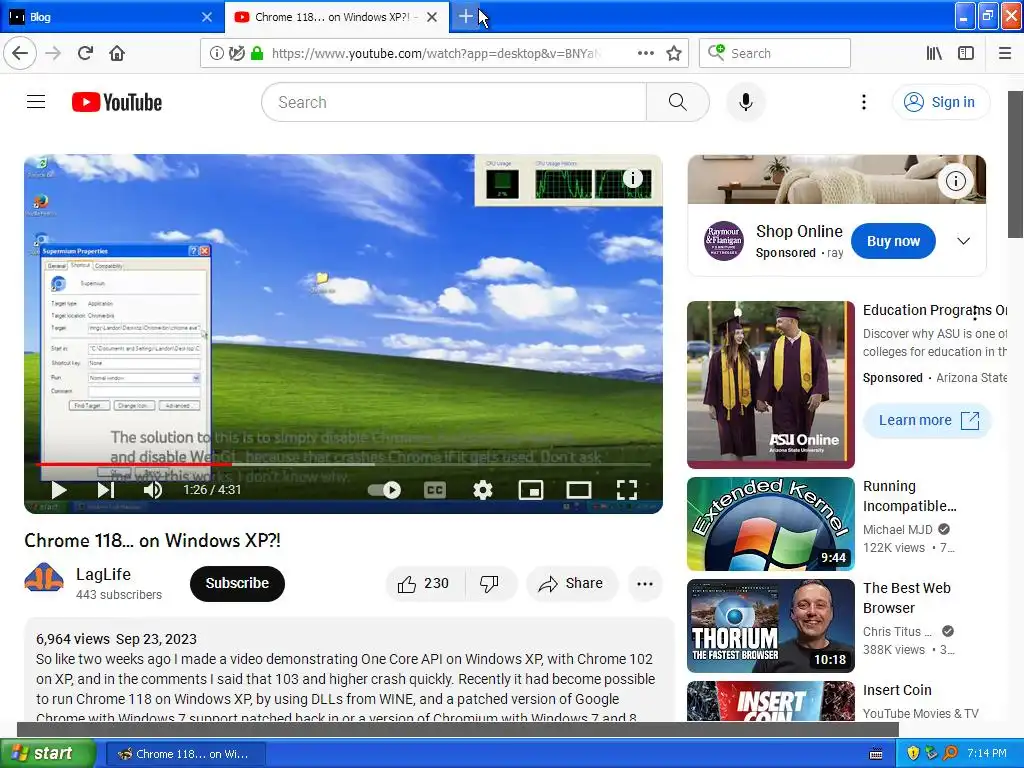Screen dimensions: 1024x768
Task: Open LagLife channel name link
Action: point(103,574)
